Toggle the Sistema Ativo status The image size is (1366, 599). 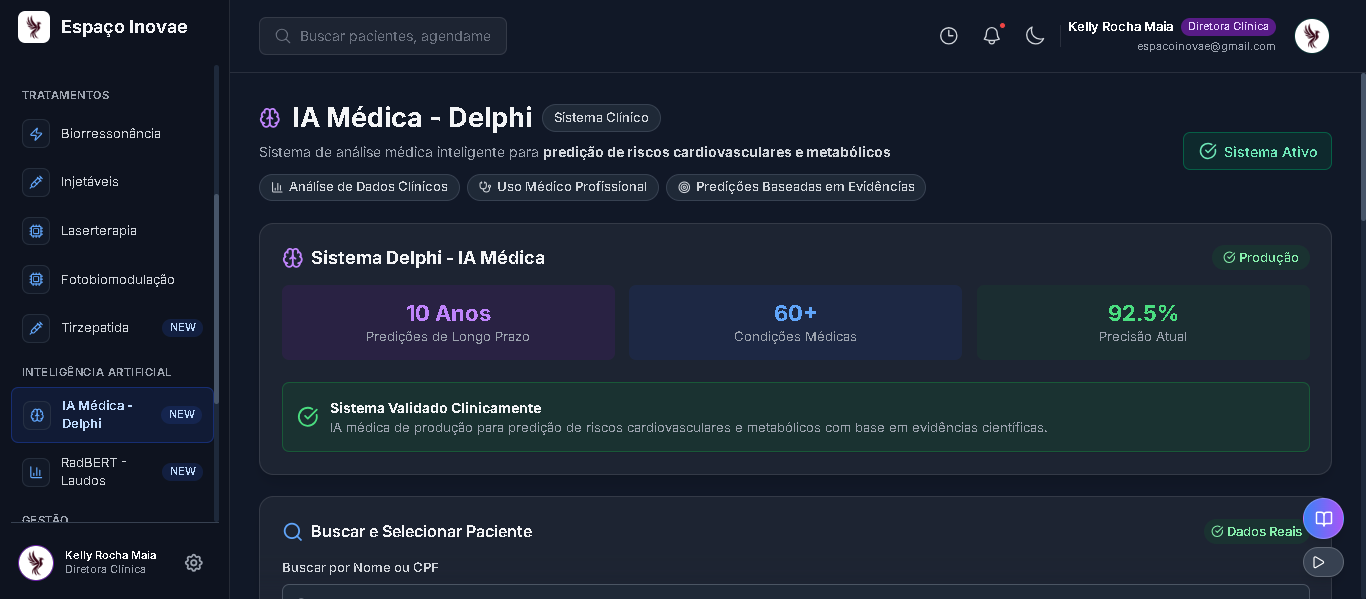1257,151
